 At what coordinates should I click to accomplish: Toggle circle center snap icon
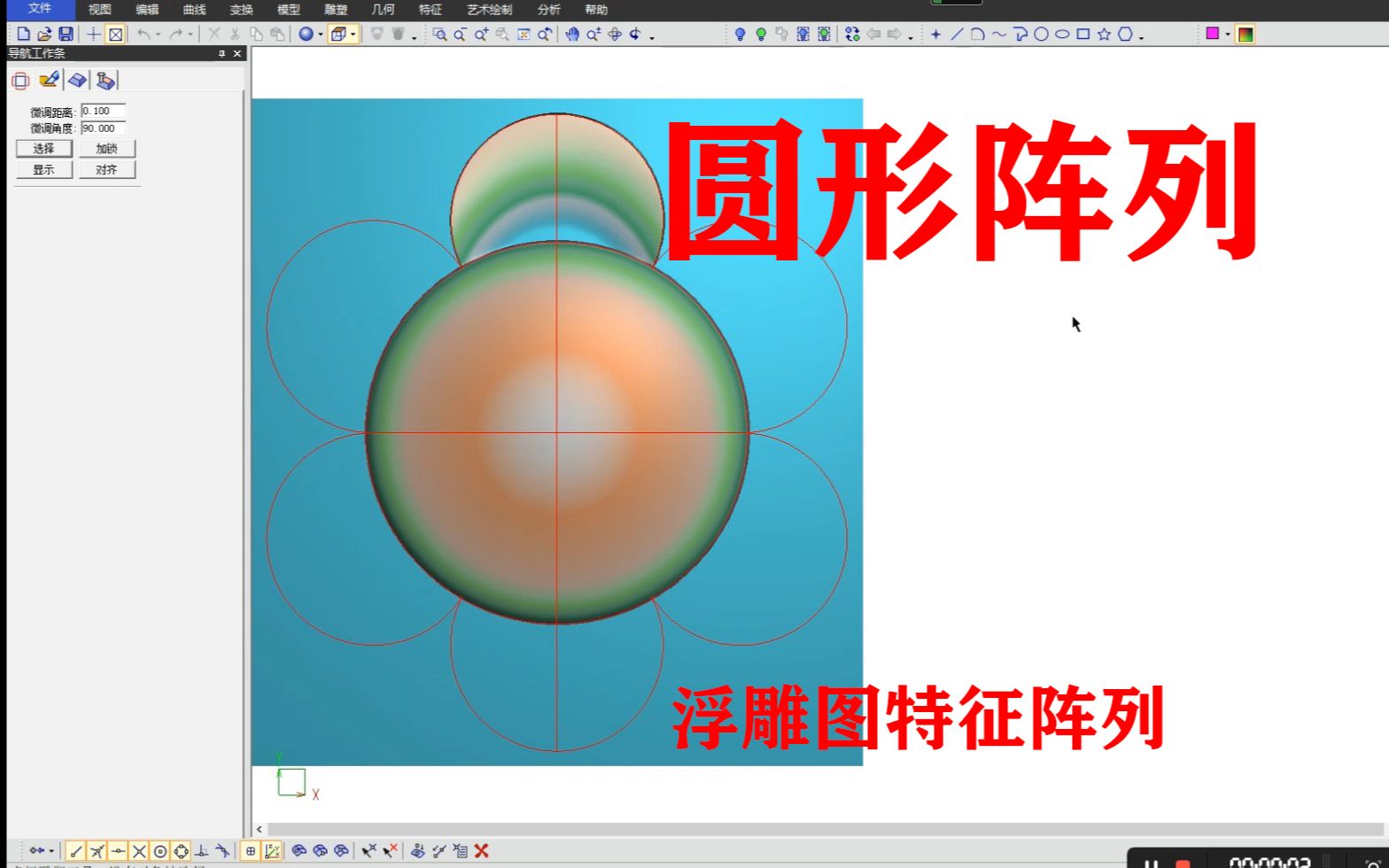pos(160,850)
